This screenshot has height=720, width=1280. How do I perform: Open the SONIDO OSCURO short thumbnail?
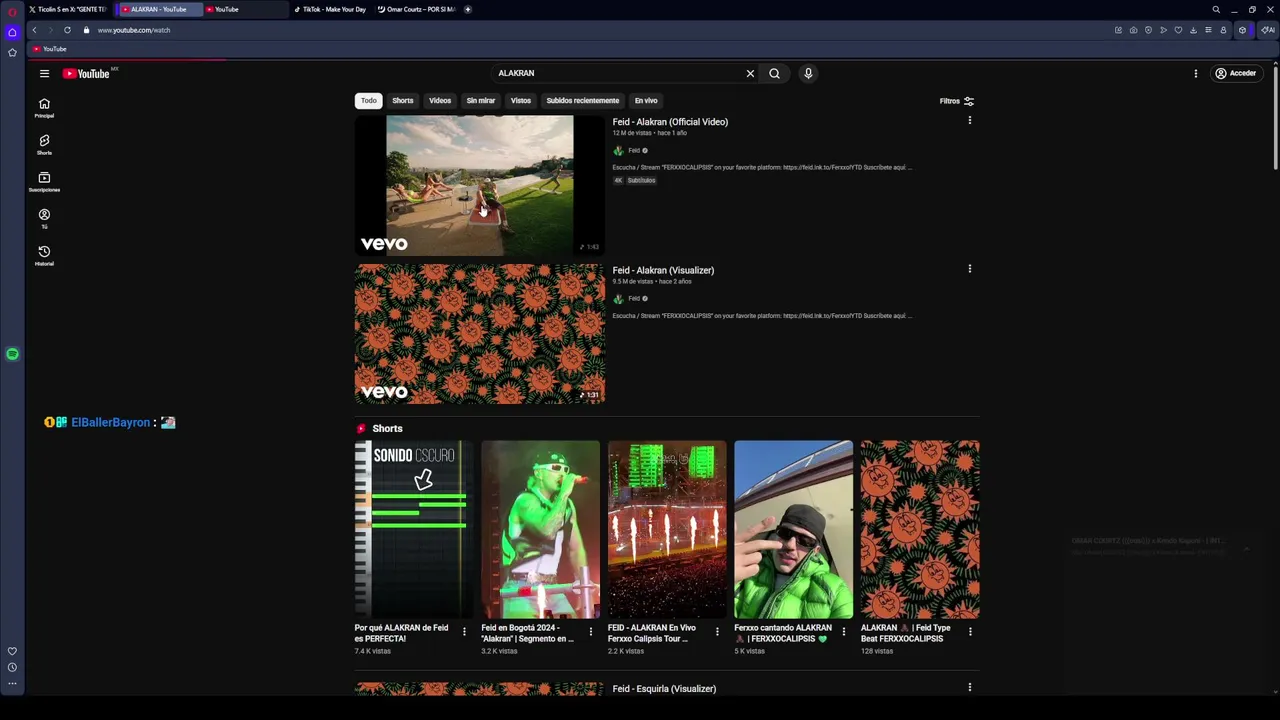pyautogui.click(x=414, y=530)
